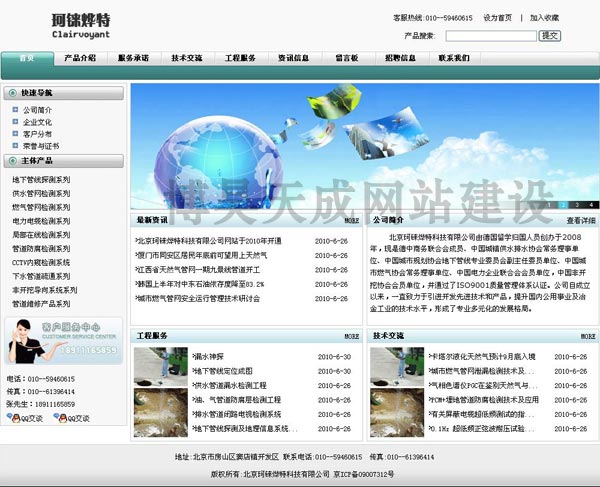This screenshot has height=487, width=600.
Task: Open 工程服务 in navigation bar
Action: coord(240,58)
